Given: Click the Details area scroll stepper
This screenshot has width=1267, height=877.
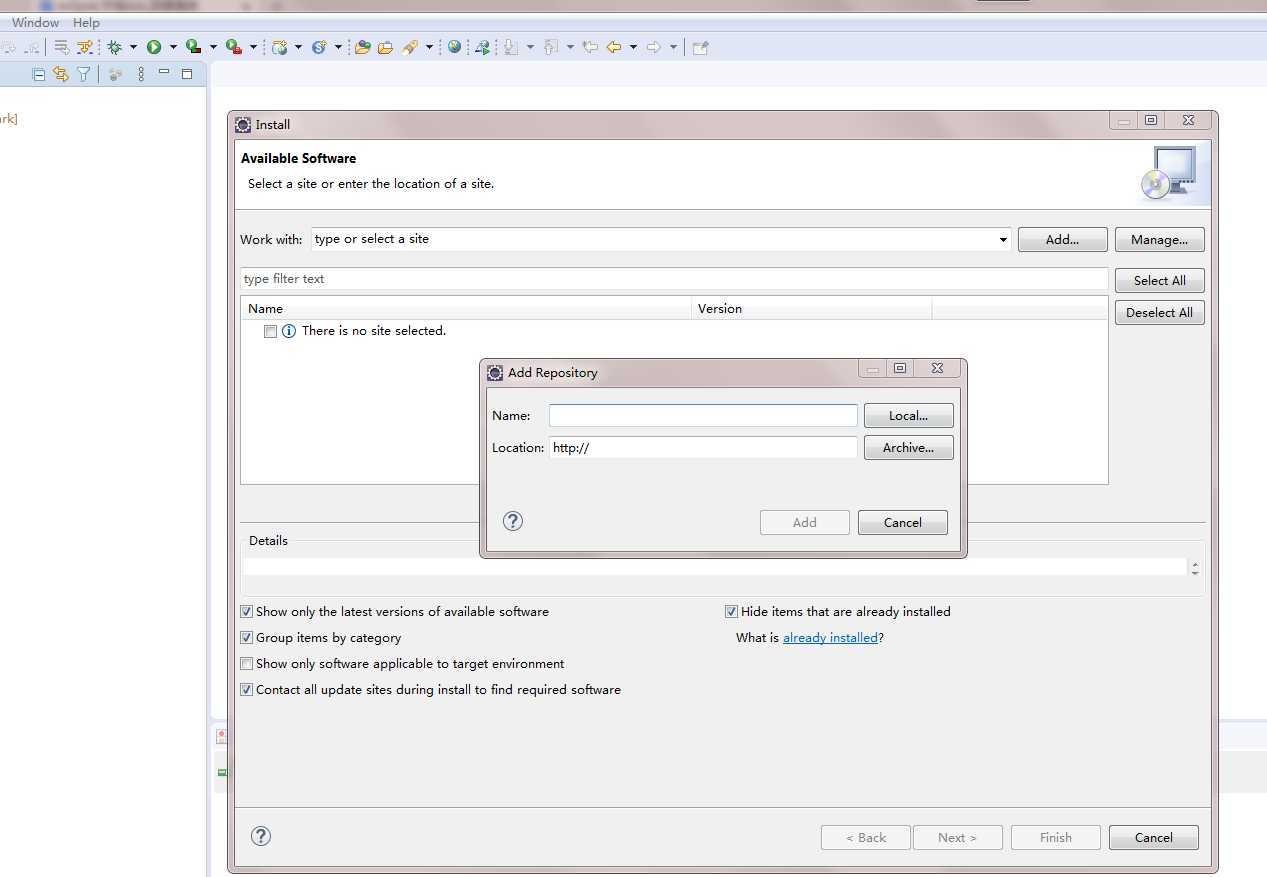Looking at the screenshot, I should point(1195,567).
